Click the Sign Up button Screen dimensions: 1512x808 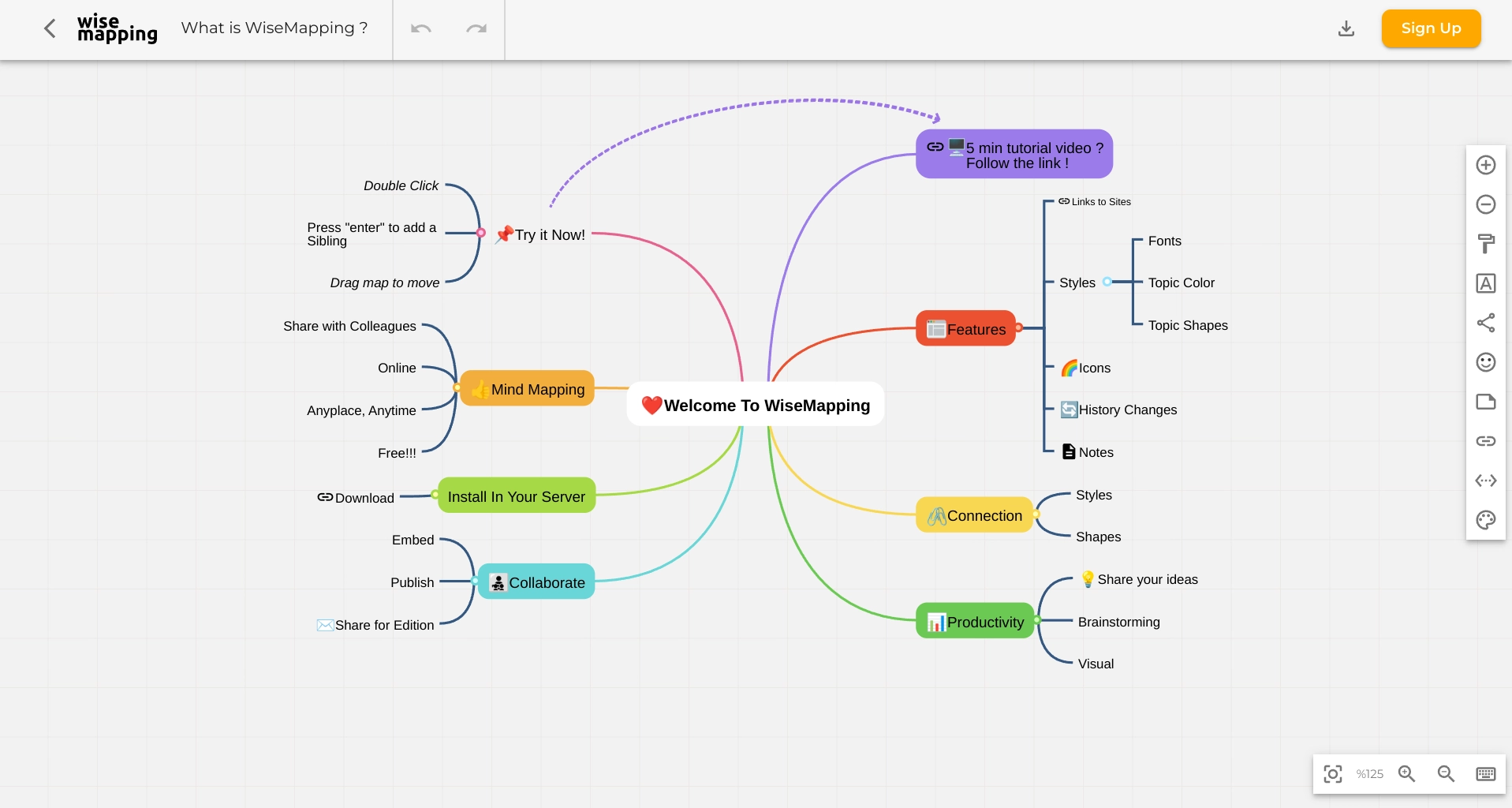1431,28
